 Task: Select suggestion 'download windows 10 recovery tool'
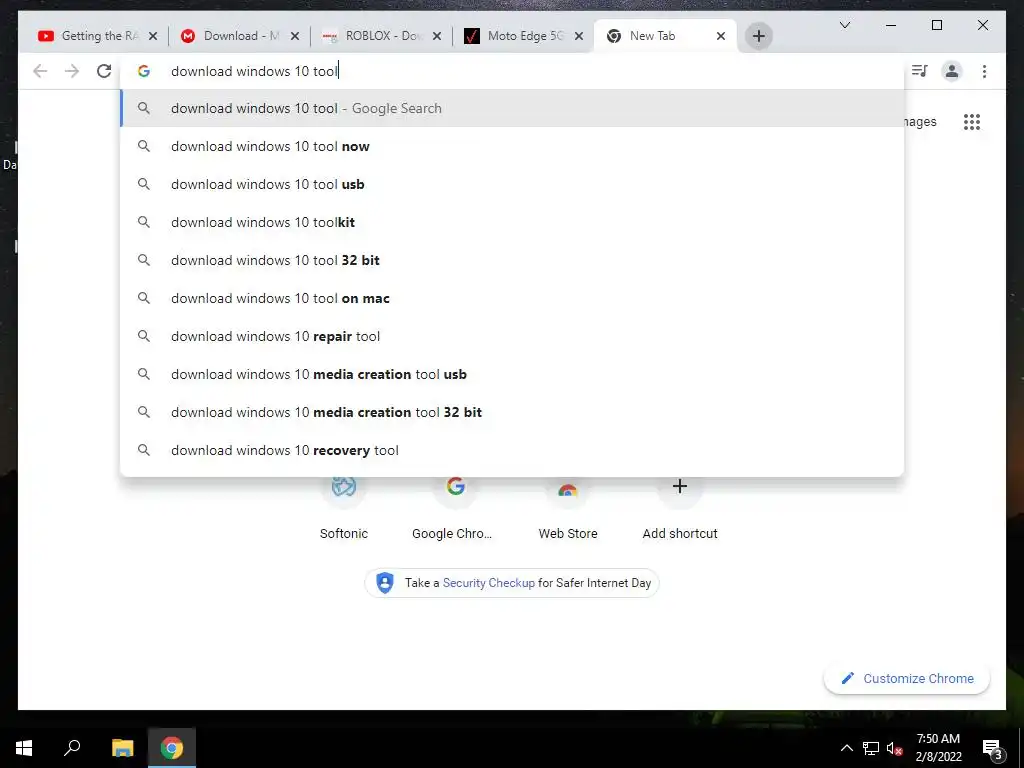tap(512, 450)
